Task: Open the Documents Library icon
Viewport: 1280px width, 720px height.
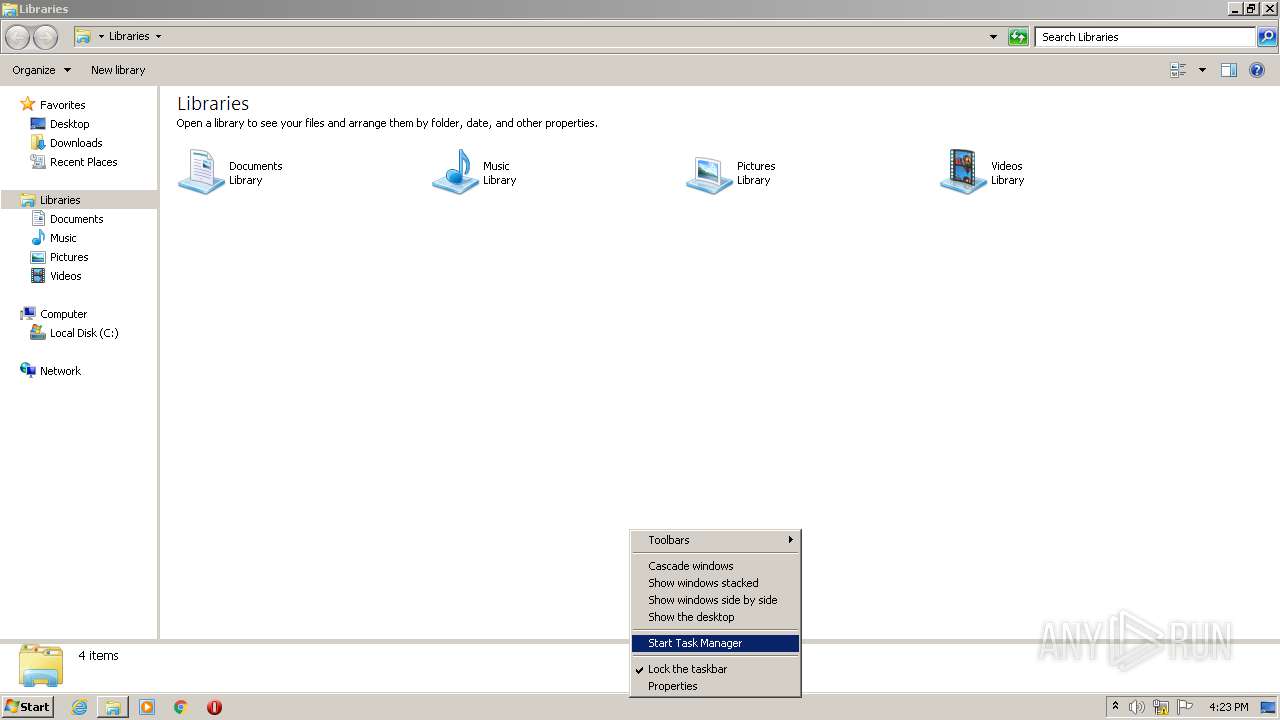Action: (201, 172)
